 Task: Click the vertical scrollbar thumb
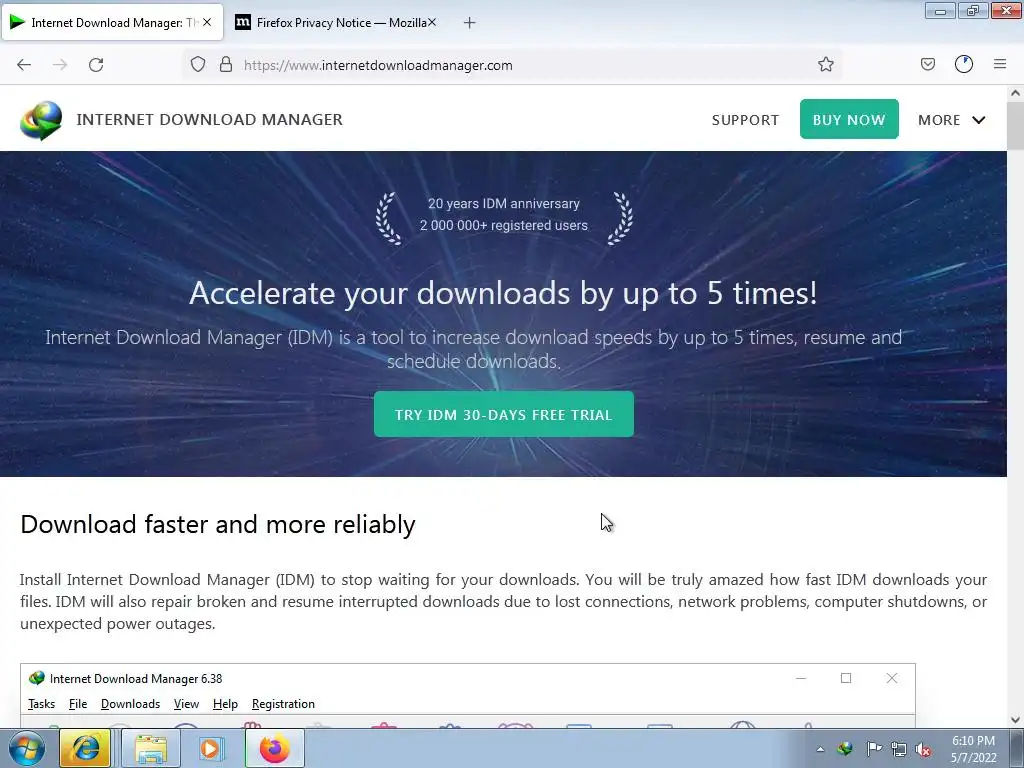tap(1015, 125)
